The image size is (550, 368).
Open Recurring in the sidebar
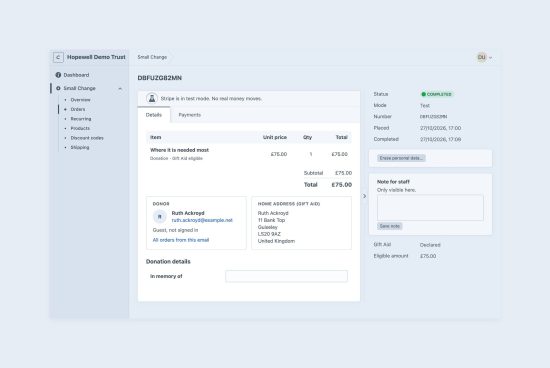[x=81, y=119]
